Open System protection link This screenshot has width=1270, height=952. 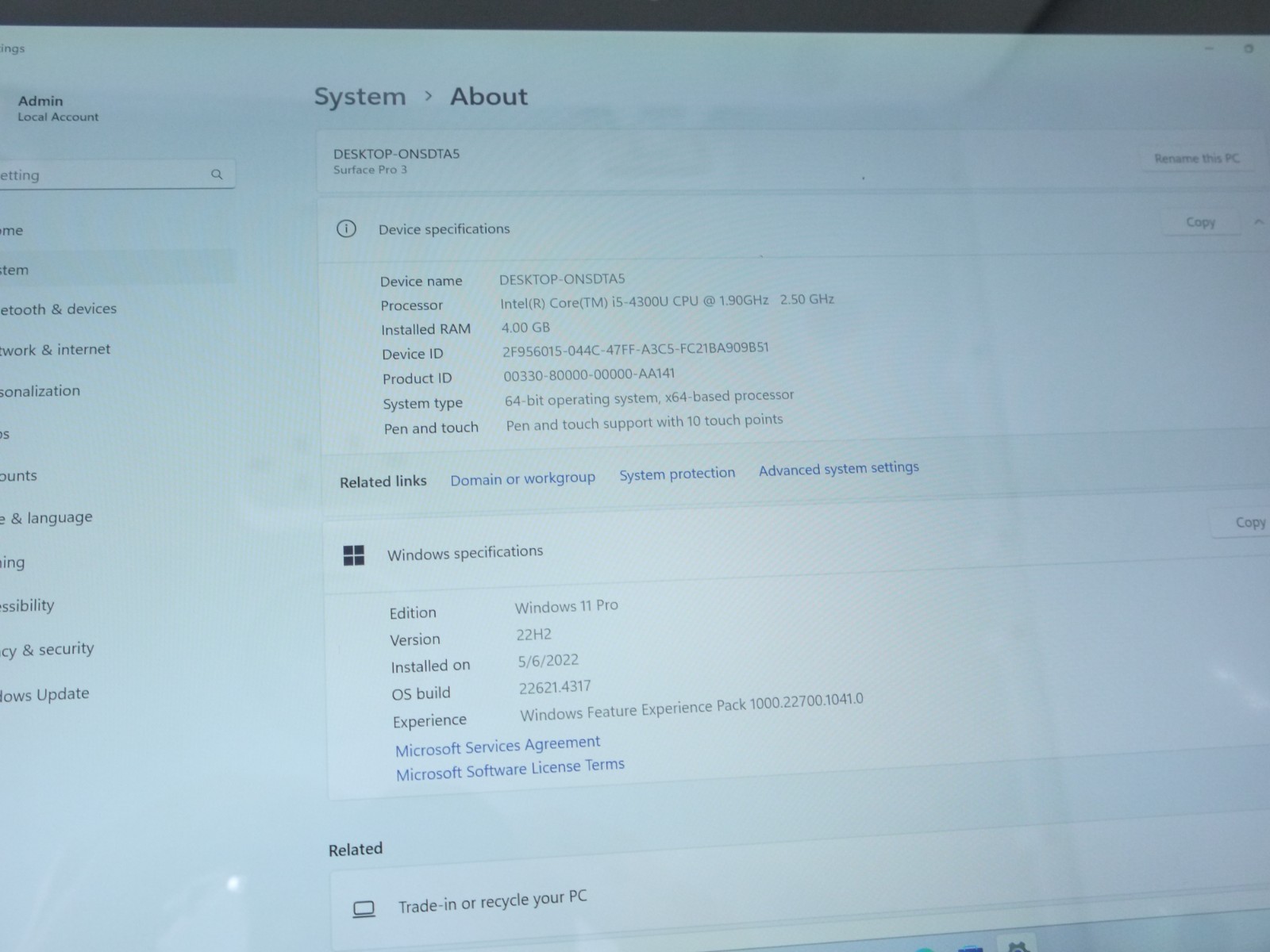click(677, 474)
